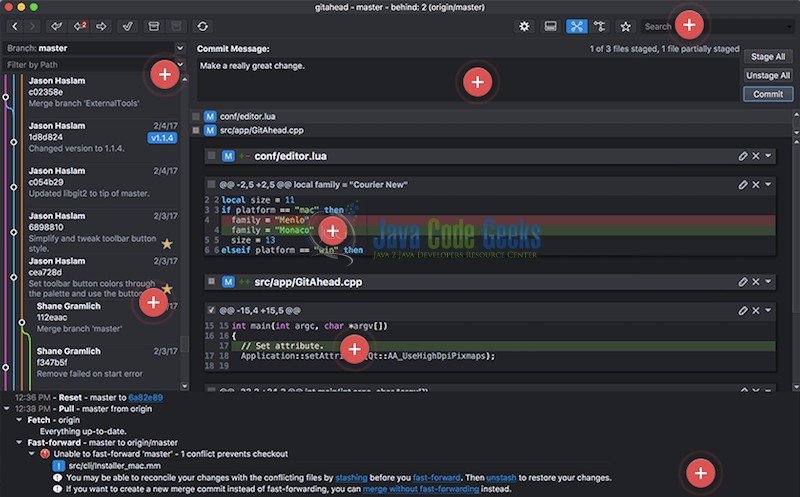Collapse the Pull - master from origin entry

(7, 409)
